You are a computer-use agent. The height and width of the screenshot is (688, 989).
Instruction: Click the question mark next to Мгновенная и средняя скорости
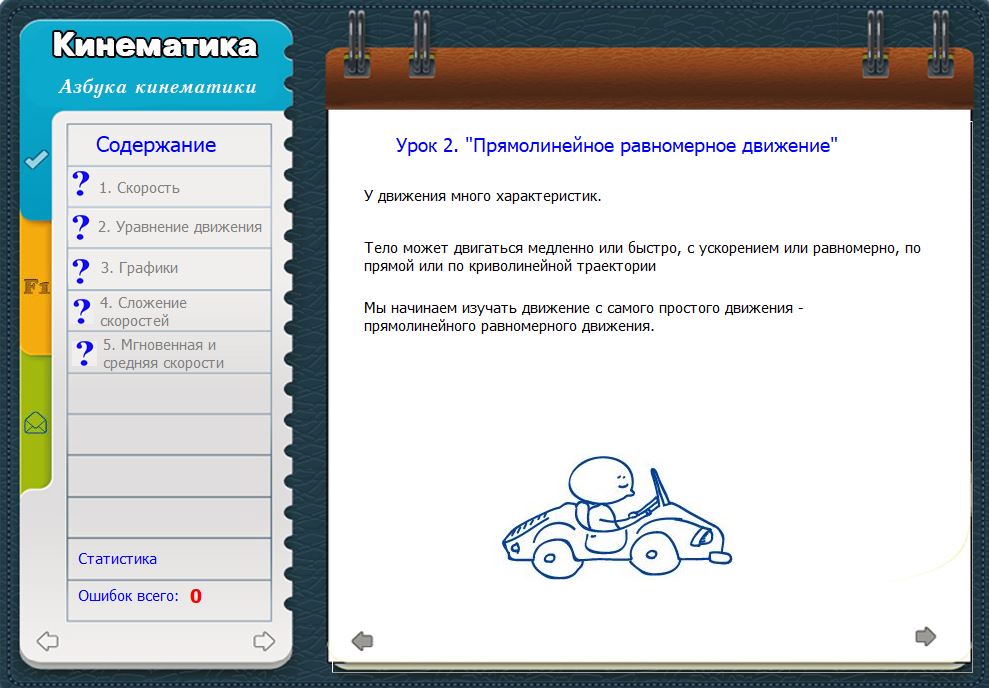coord(85,354)
